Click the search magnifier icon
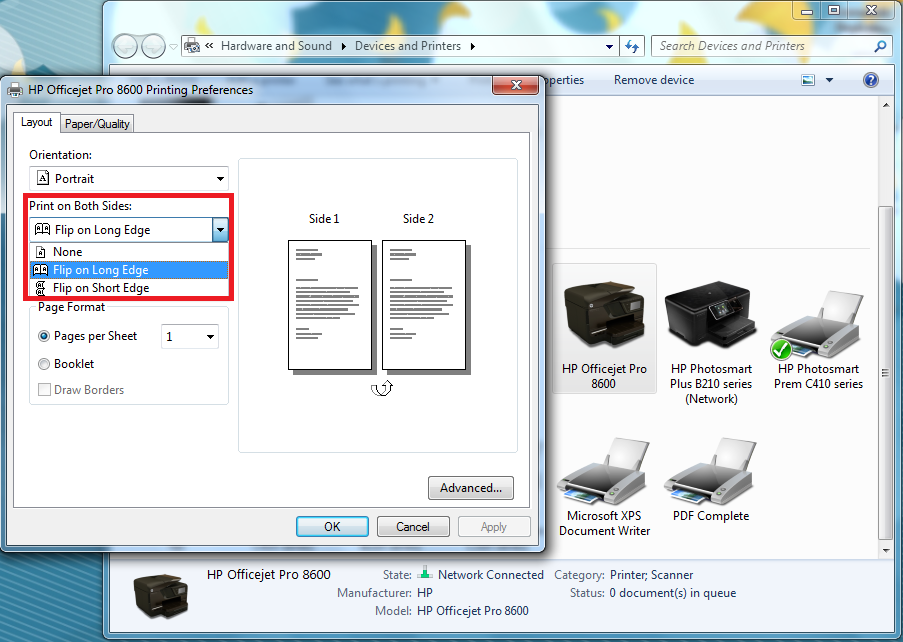Viewport: 903px width, 642px height. (x=880, y=46)
